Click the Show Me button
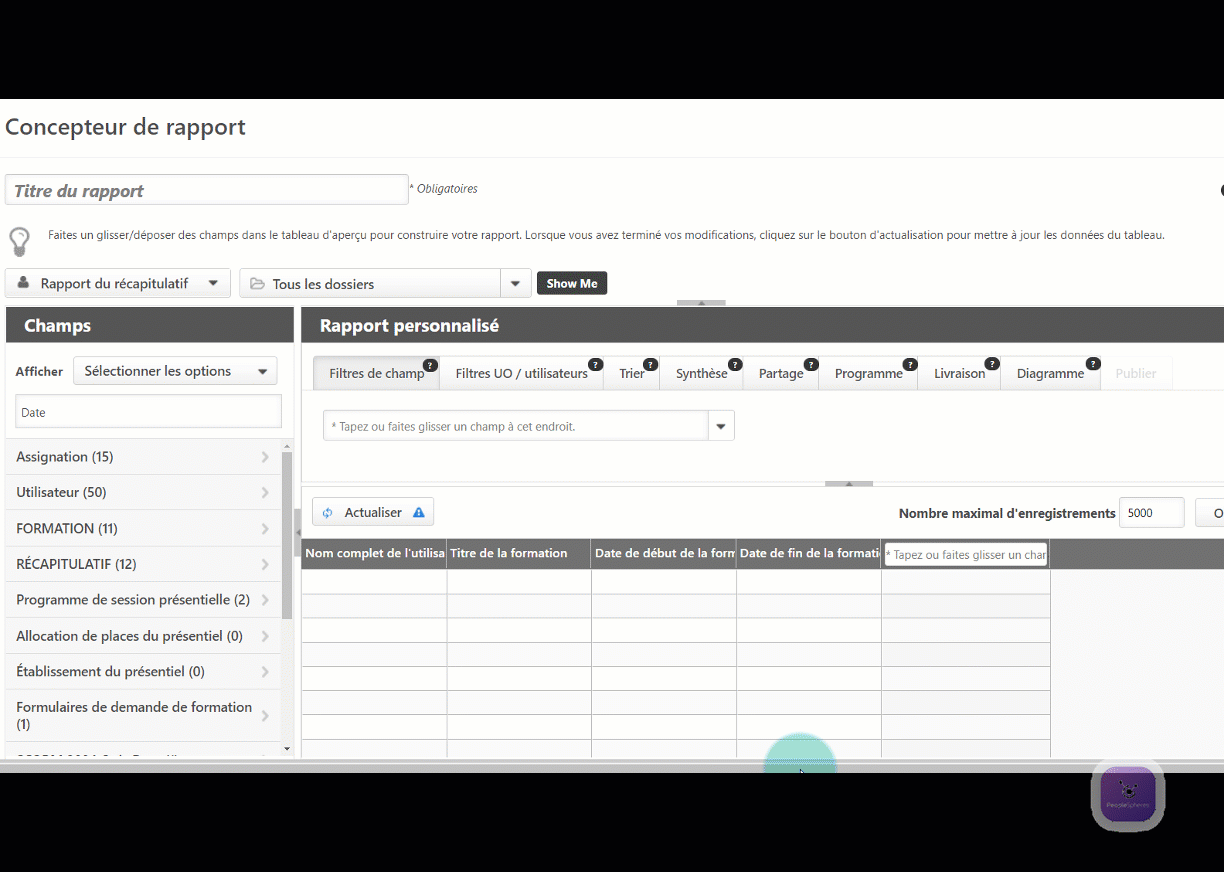The width and height of the screenshot is (1224, 872). [572, 284]
